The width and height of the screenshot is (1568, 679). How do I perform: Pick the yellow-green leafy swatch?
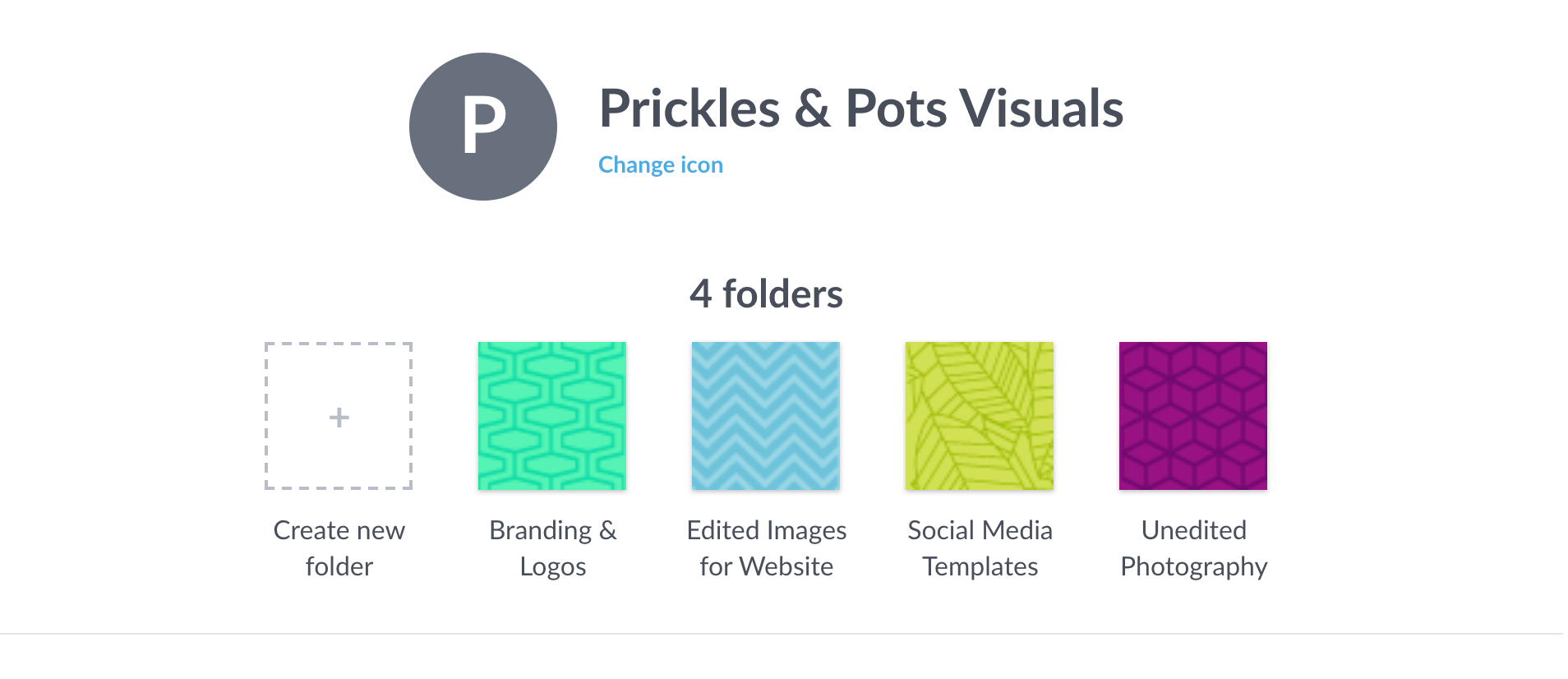pos(980,416)
